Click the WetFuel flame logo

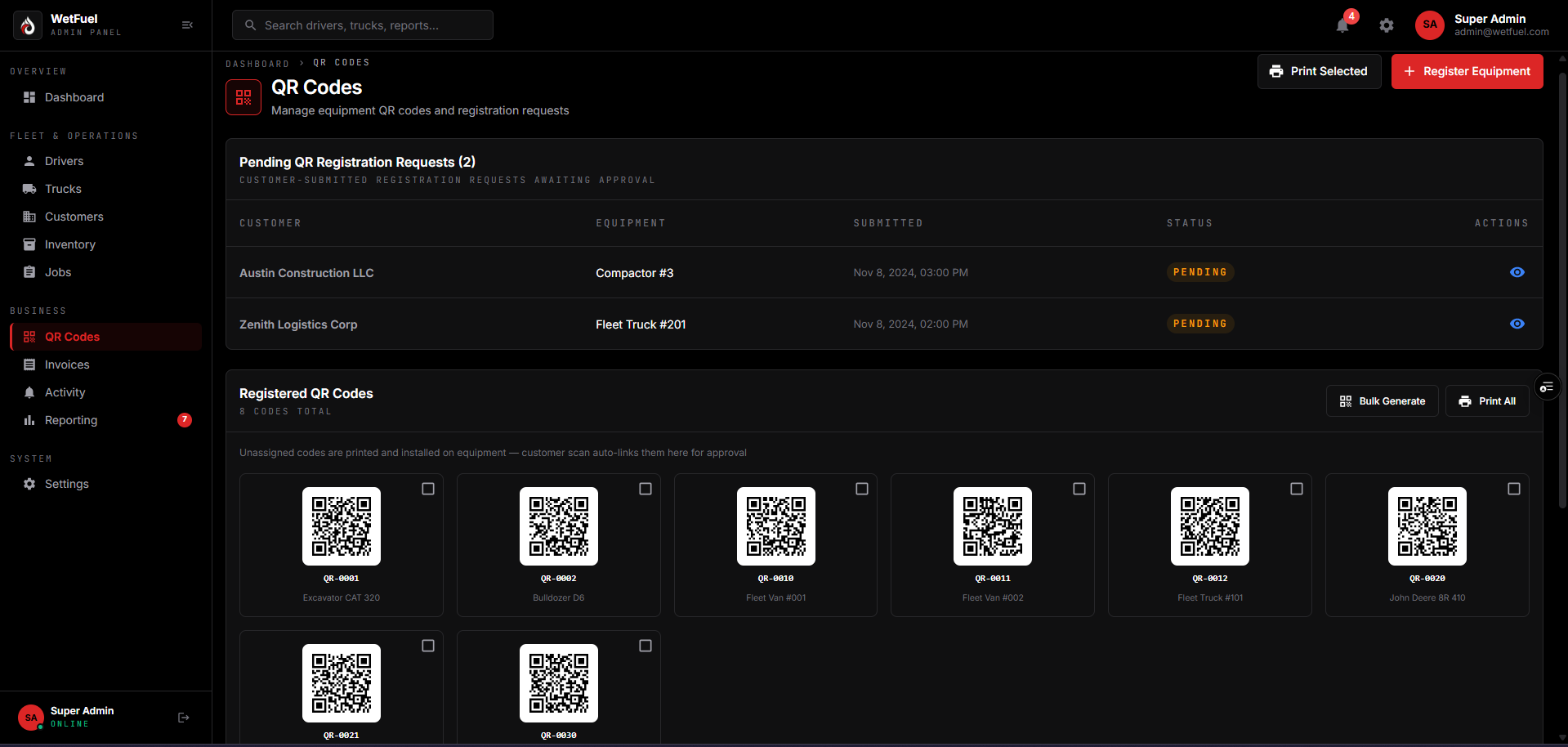pyautogui.click(x=28, y=25)
